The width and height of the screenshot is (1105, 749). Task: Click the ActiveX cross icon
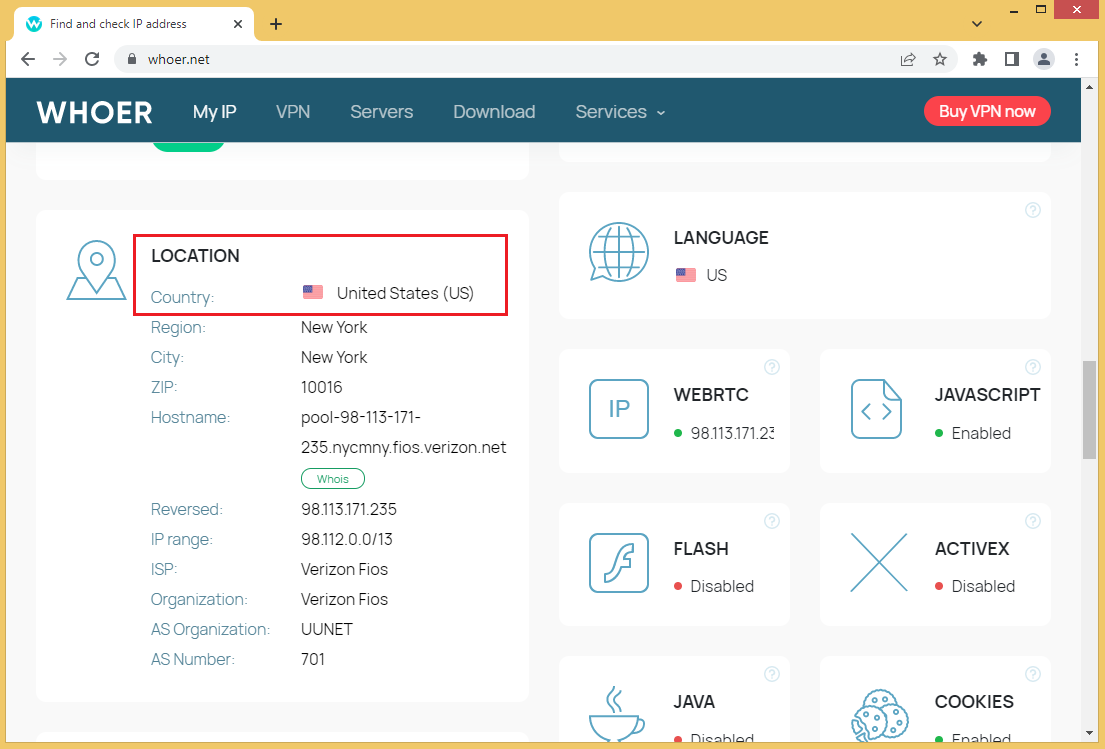point(879,562)
